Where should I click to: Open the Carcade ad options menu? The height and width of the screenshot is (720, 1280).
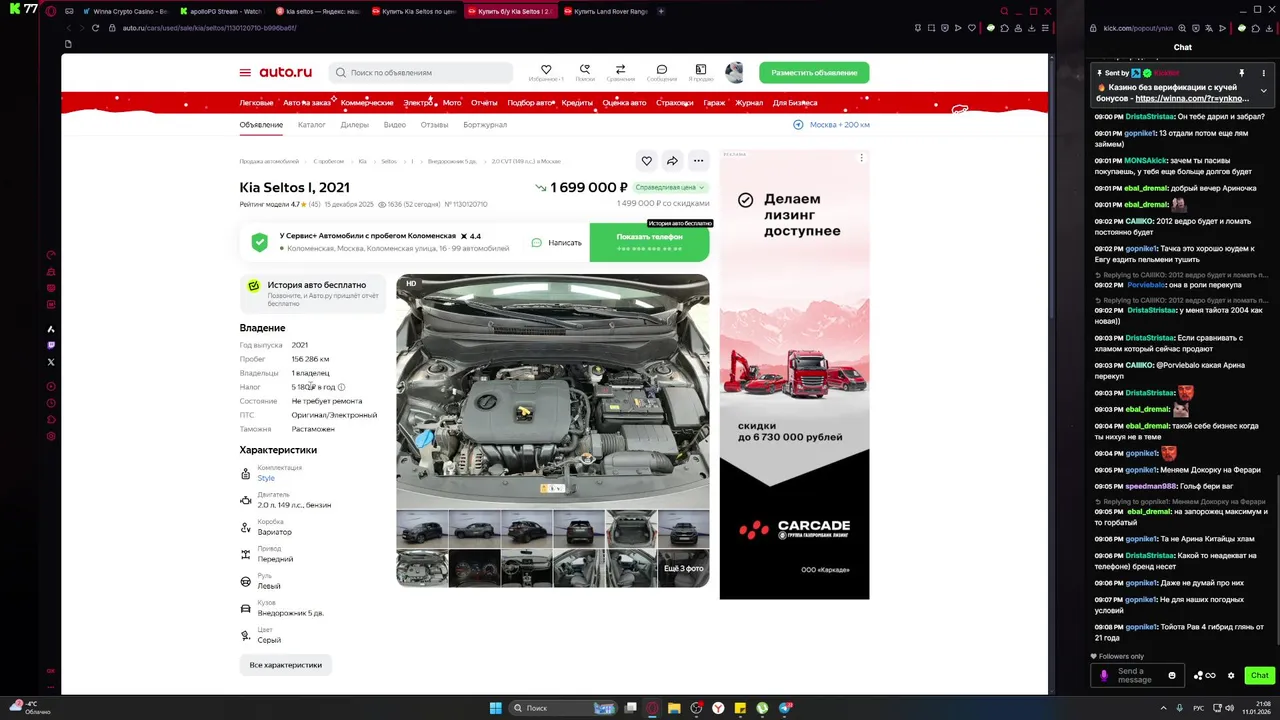point(861,158)
